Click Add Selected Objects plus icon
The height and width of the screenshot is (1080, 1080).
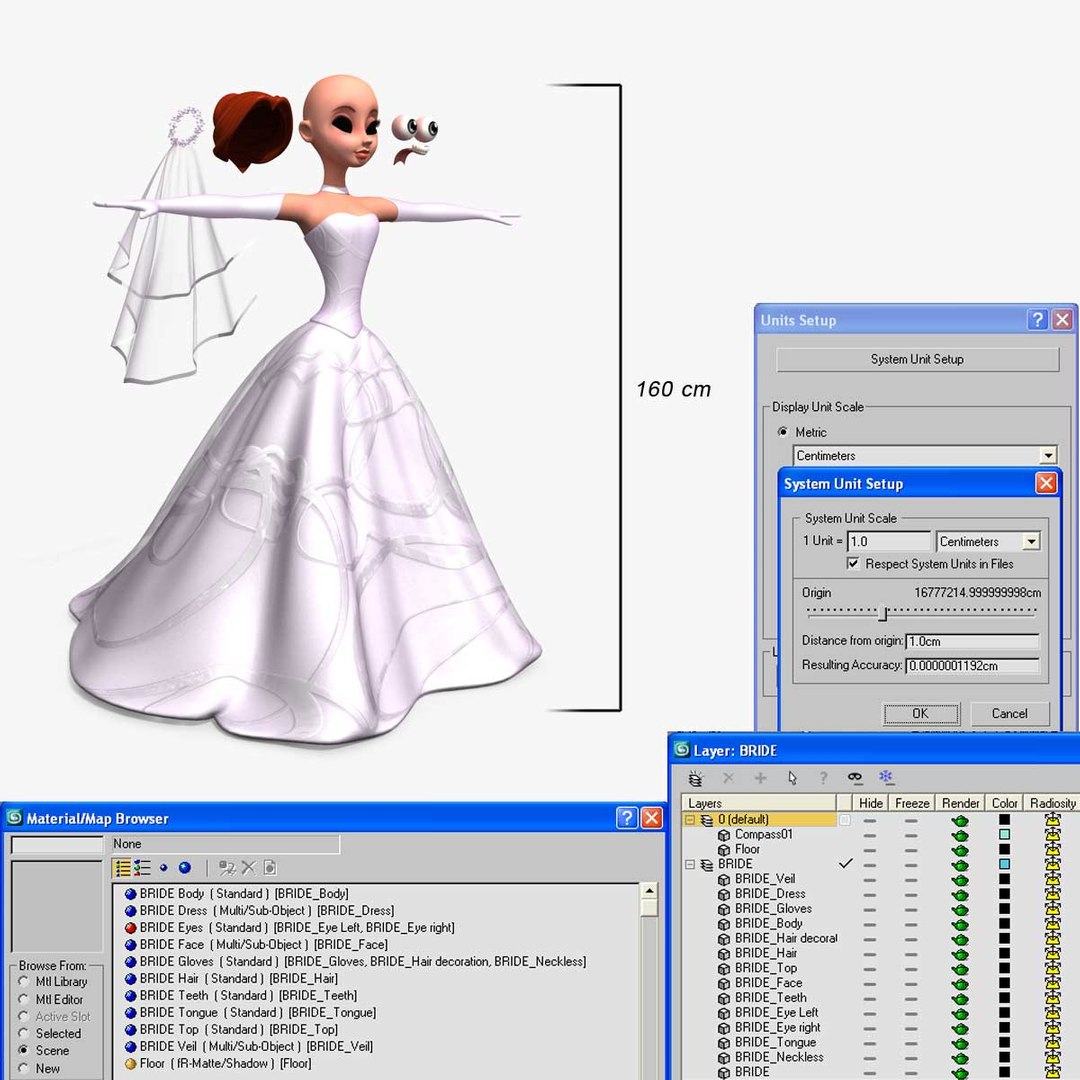760,778
